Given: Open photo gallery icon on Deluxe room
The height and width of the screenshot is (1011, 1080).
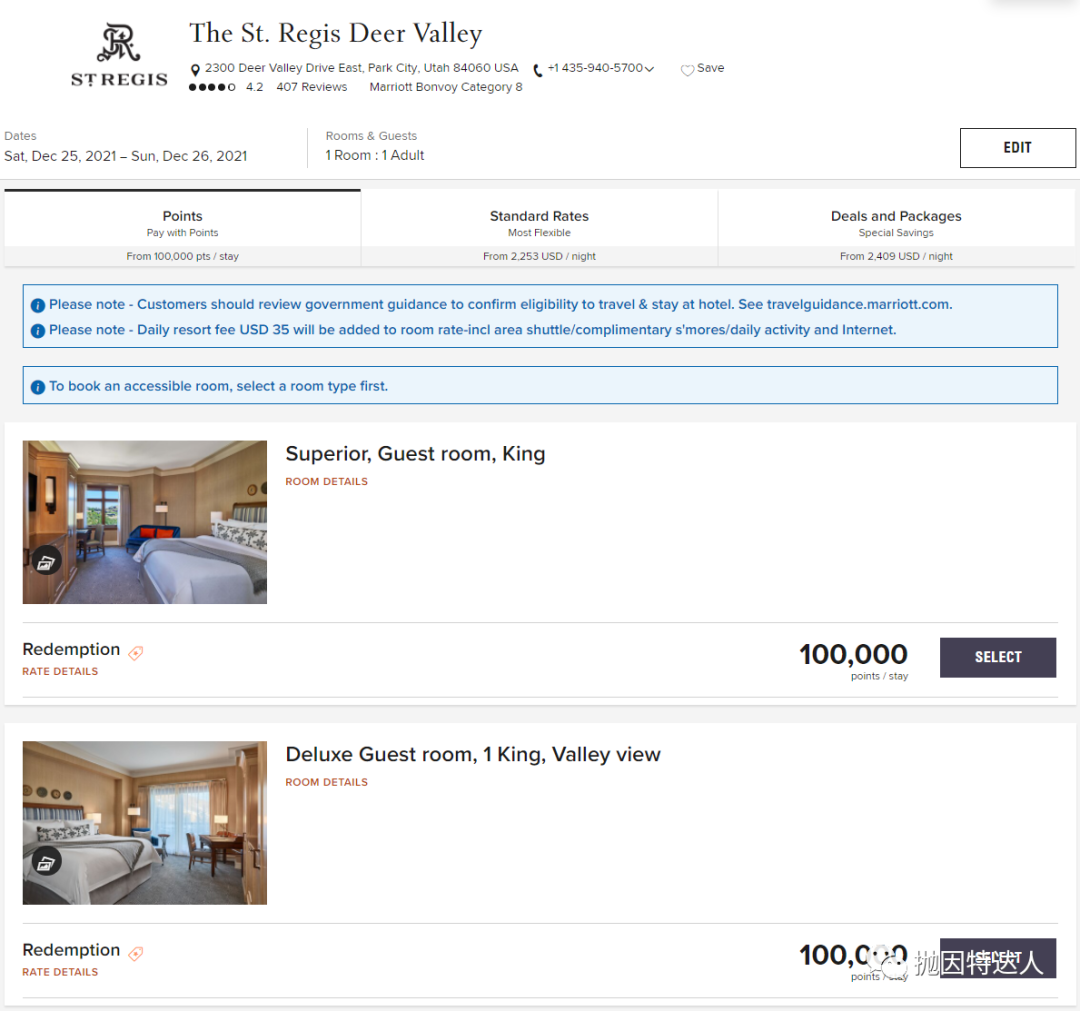Looking at the screenshot, I should (46, 862).
